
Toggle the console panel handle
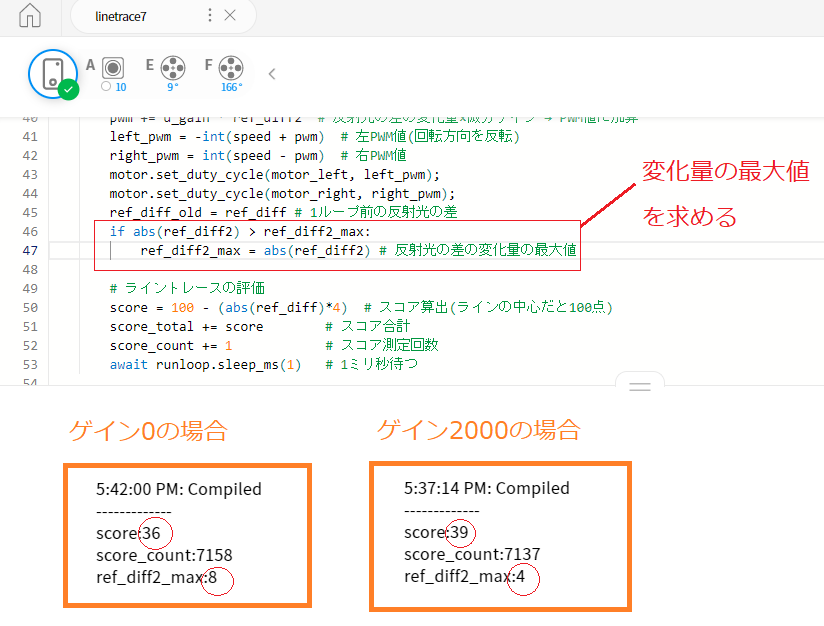640,385
